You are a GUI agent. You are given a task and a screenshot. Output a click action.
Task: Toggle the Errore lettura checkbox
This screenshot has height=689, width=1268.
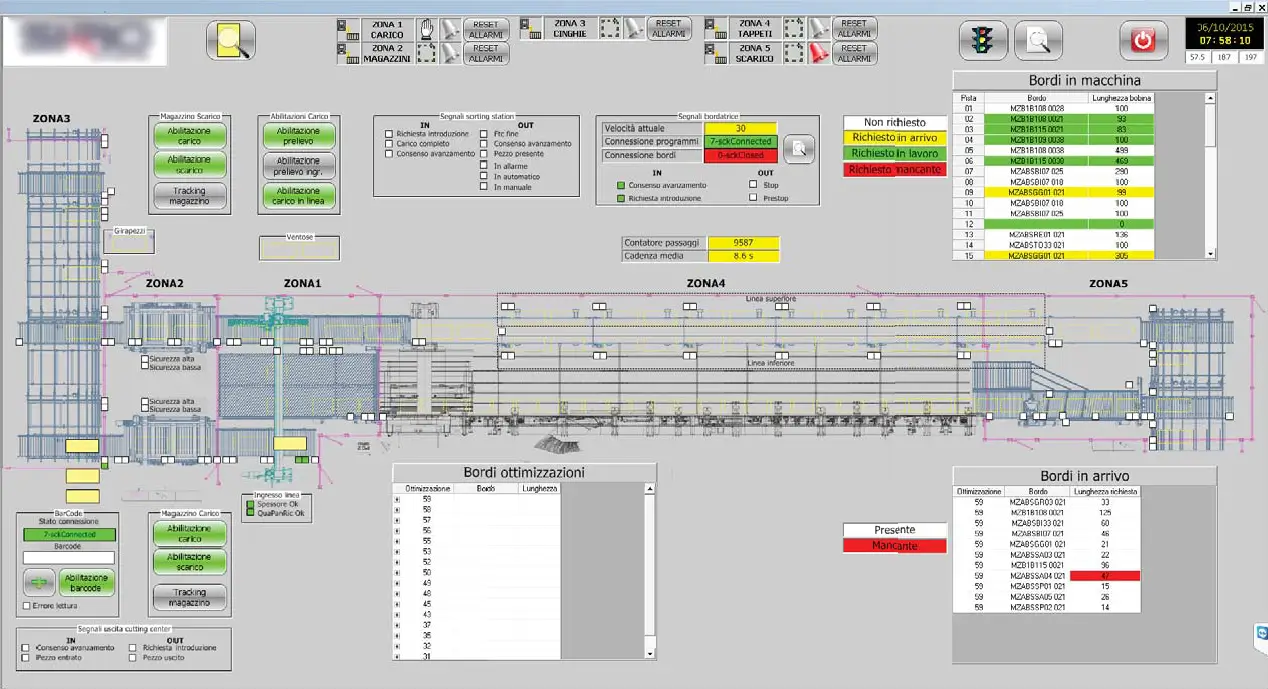(26, 606)
